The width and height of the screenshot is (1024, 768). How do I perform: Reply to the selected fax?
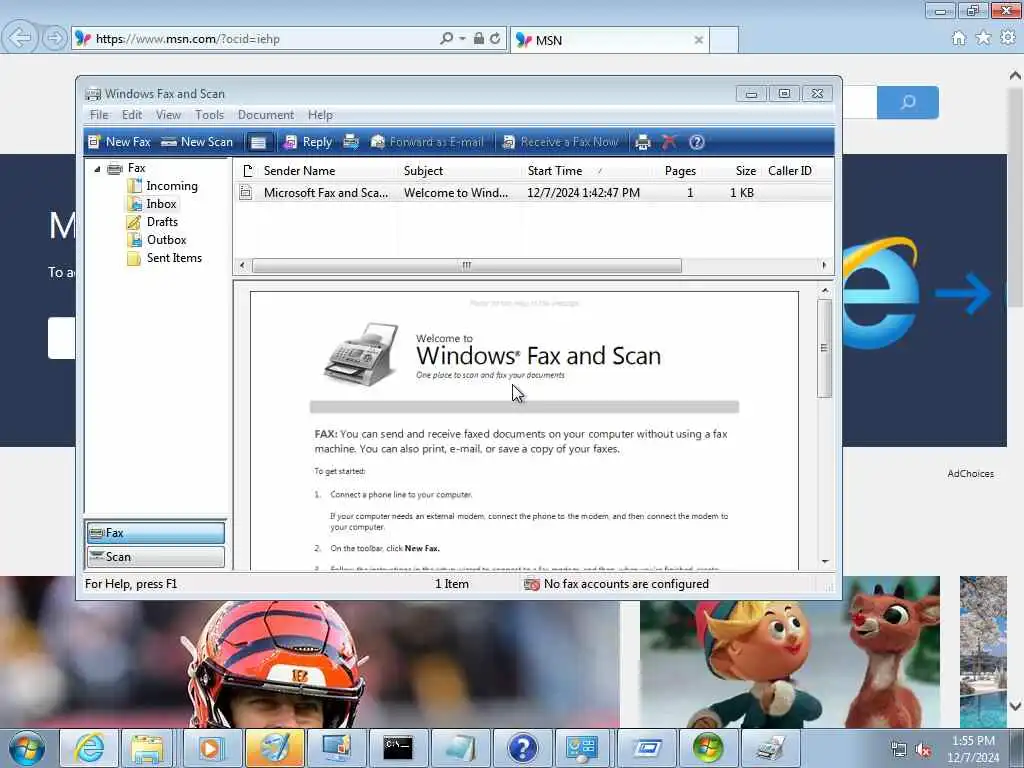pos(308,142)
